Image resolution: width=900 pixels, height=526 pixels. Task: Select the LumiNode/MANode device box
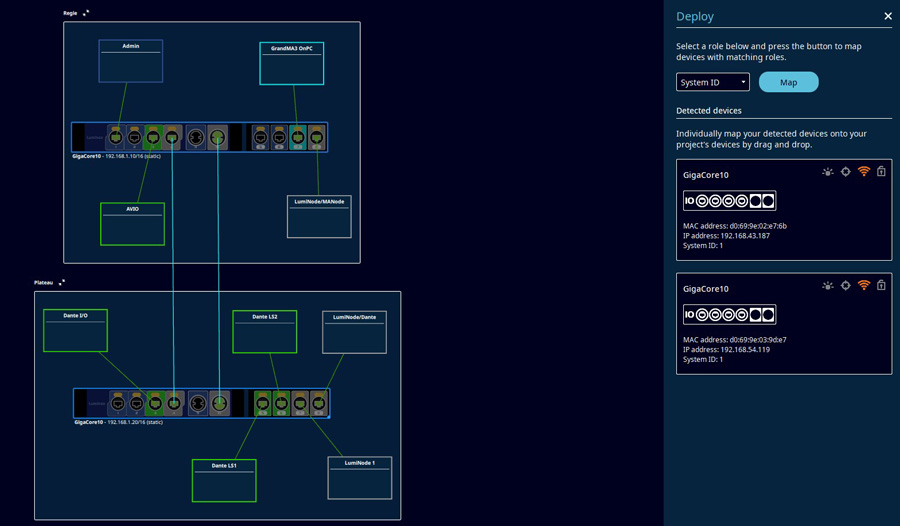[x=319, y=216]
